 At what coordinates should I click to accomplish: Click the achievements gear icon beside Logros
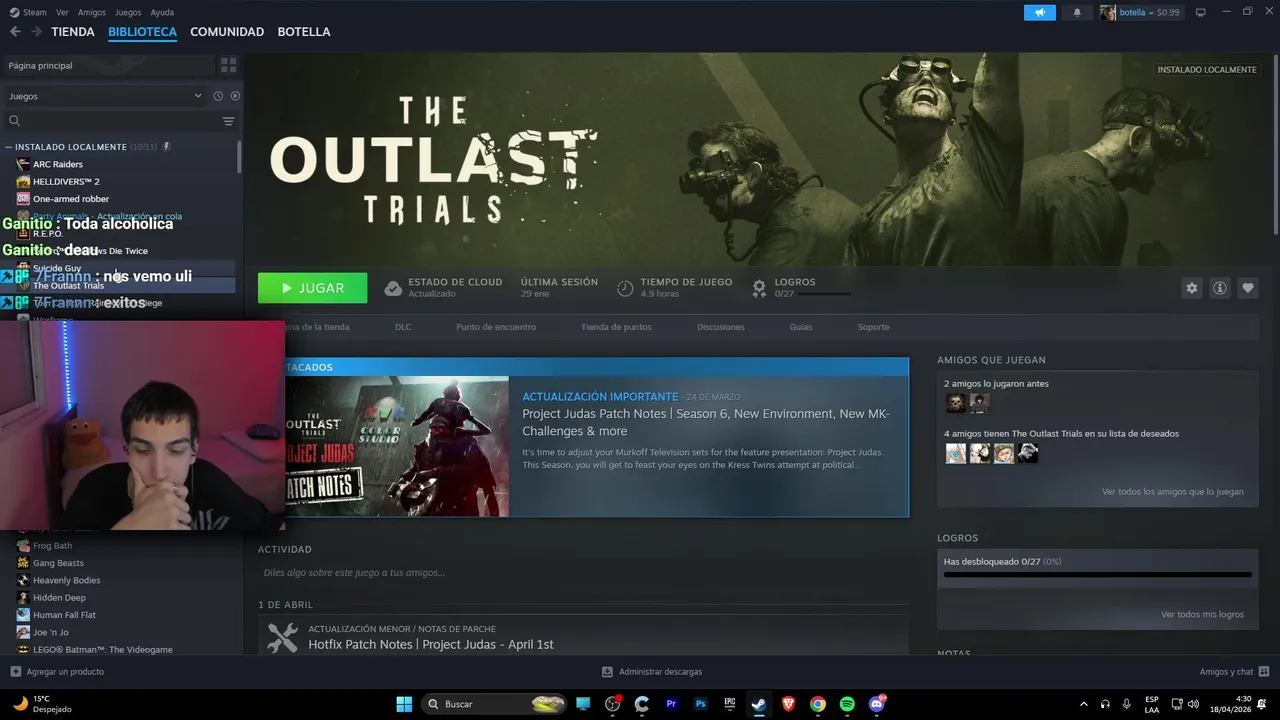(x=759, y=288)
